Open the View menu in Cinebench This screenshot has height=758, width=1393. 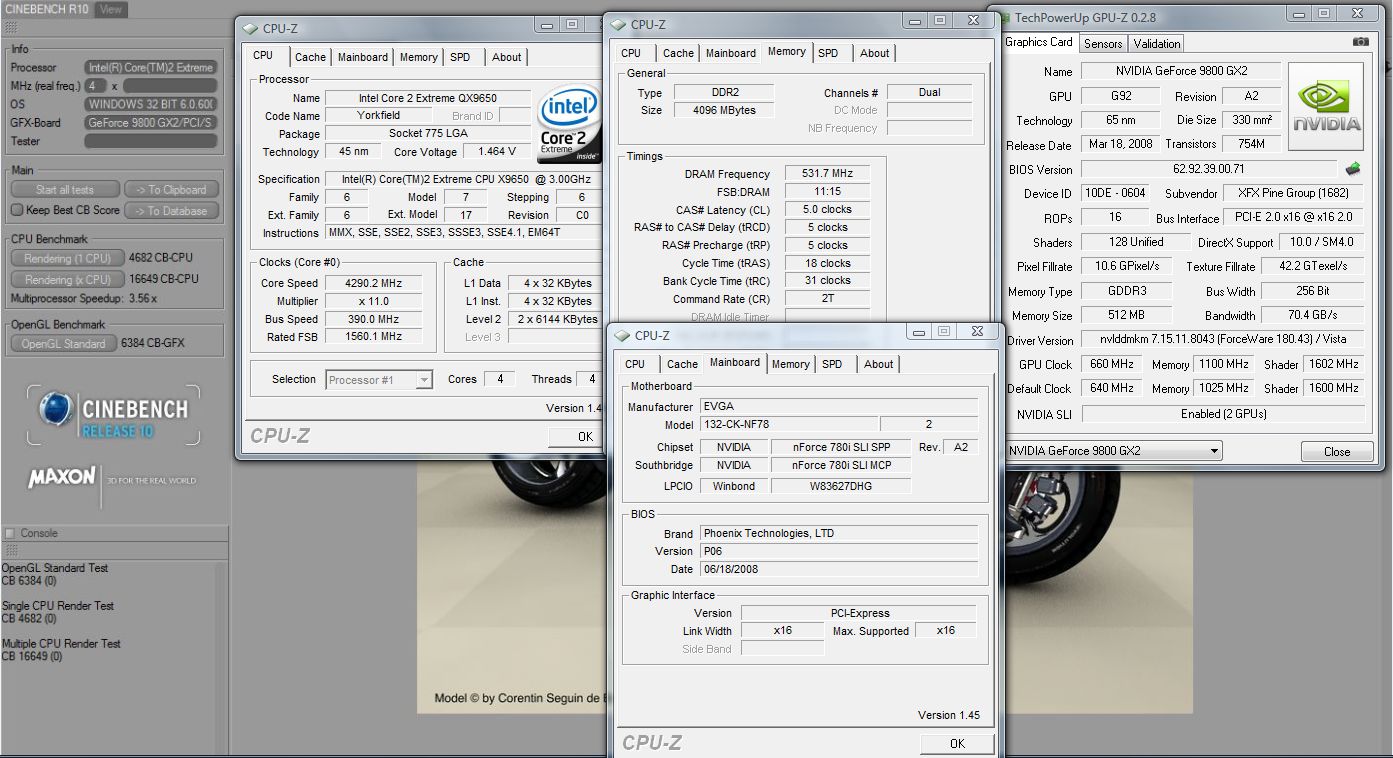pyautogui.click(x=110, y=9)
